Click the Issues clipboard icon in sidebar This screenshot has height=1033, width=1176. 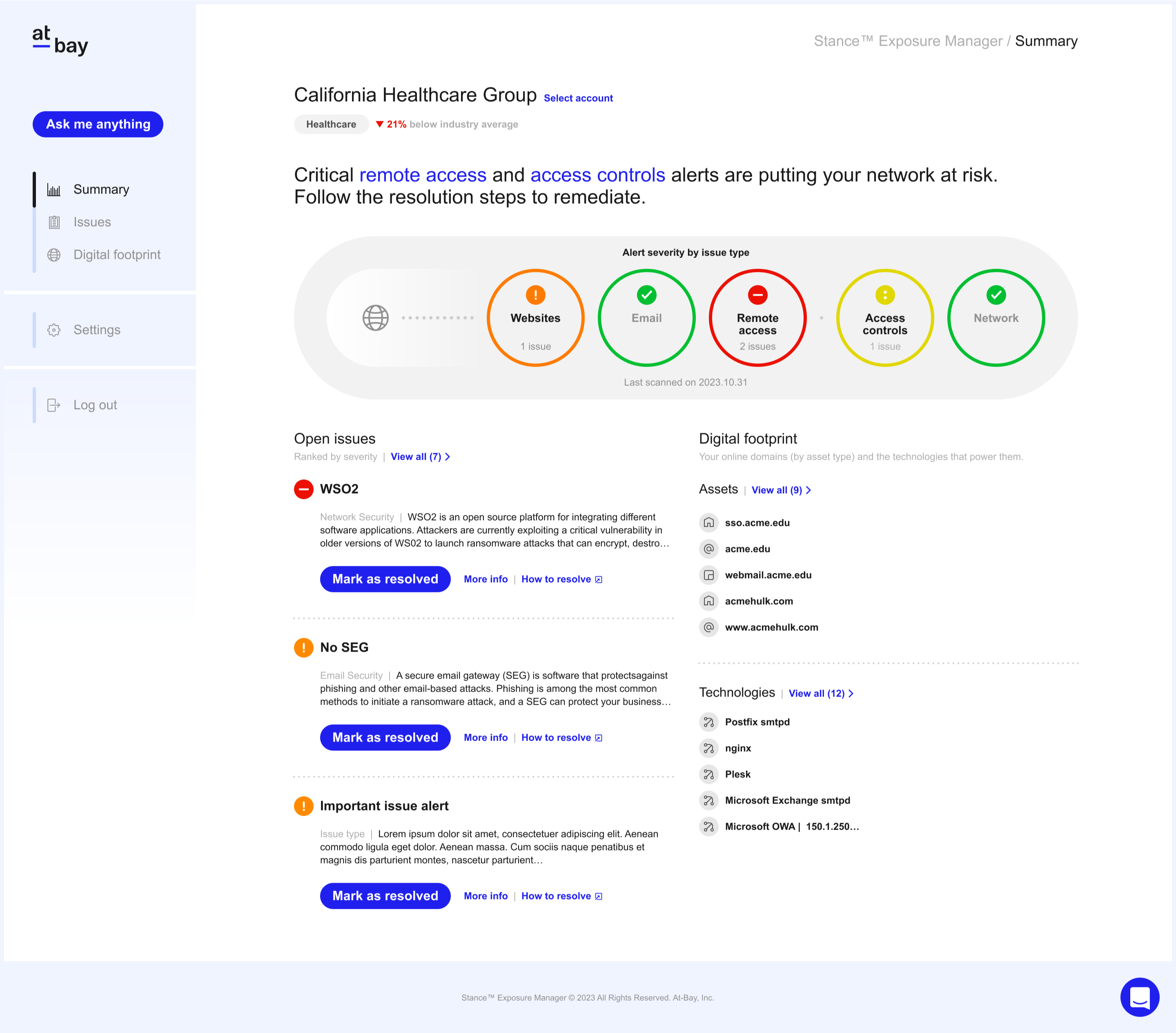coord(54,222)
